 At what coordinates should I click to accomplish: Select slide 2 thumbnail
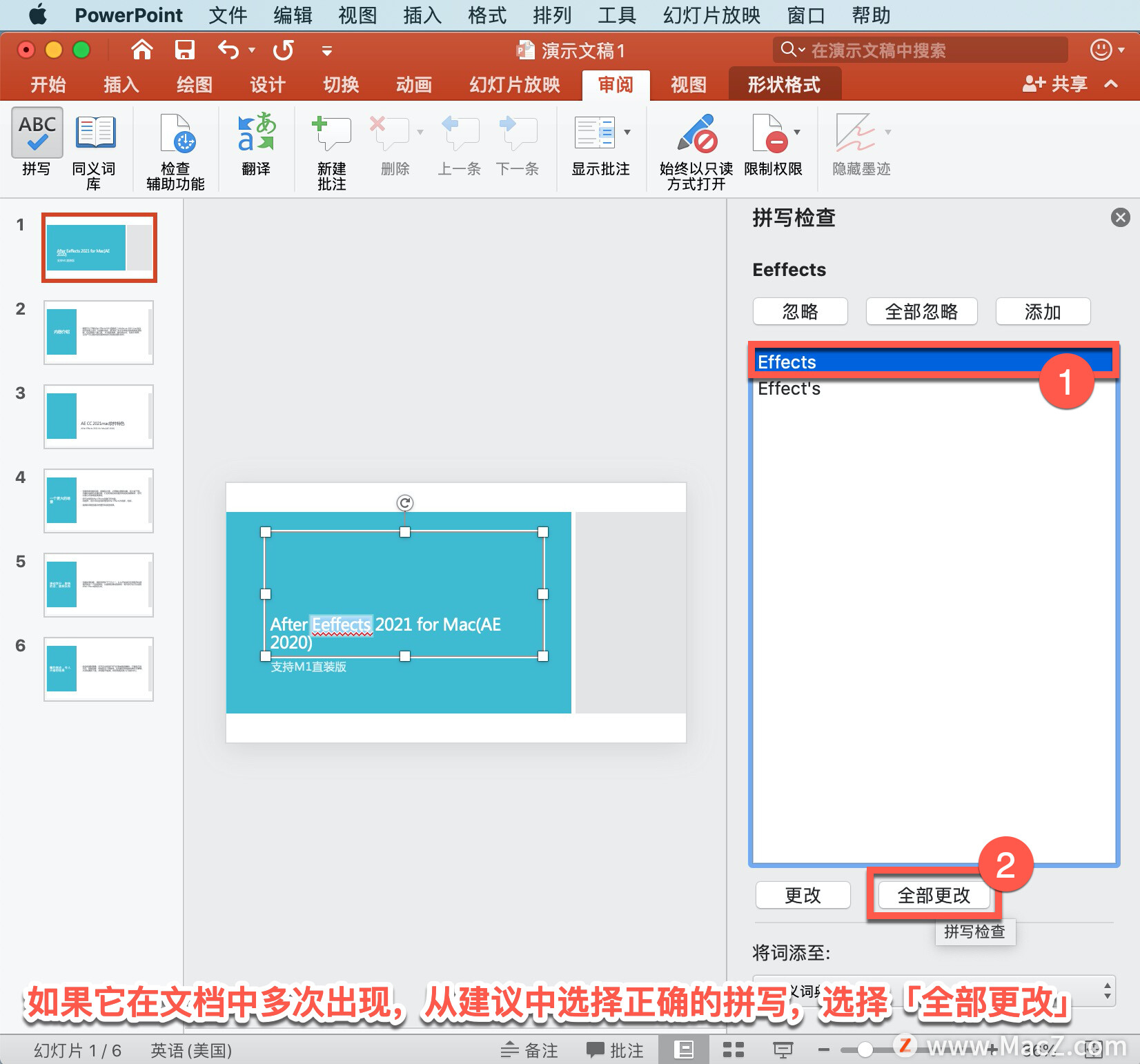pyautogui.click(x=99, y=332)
